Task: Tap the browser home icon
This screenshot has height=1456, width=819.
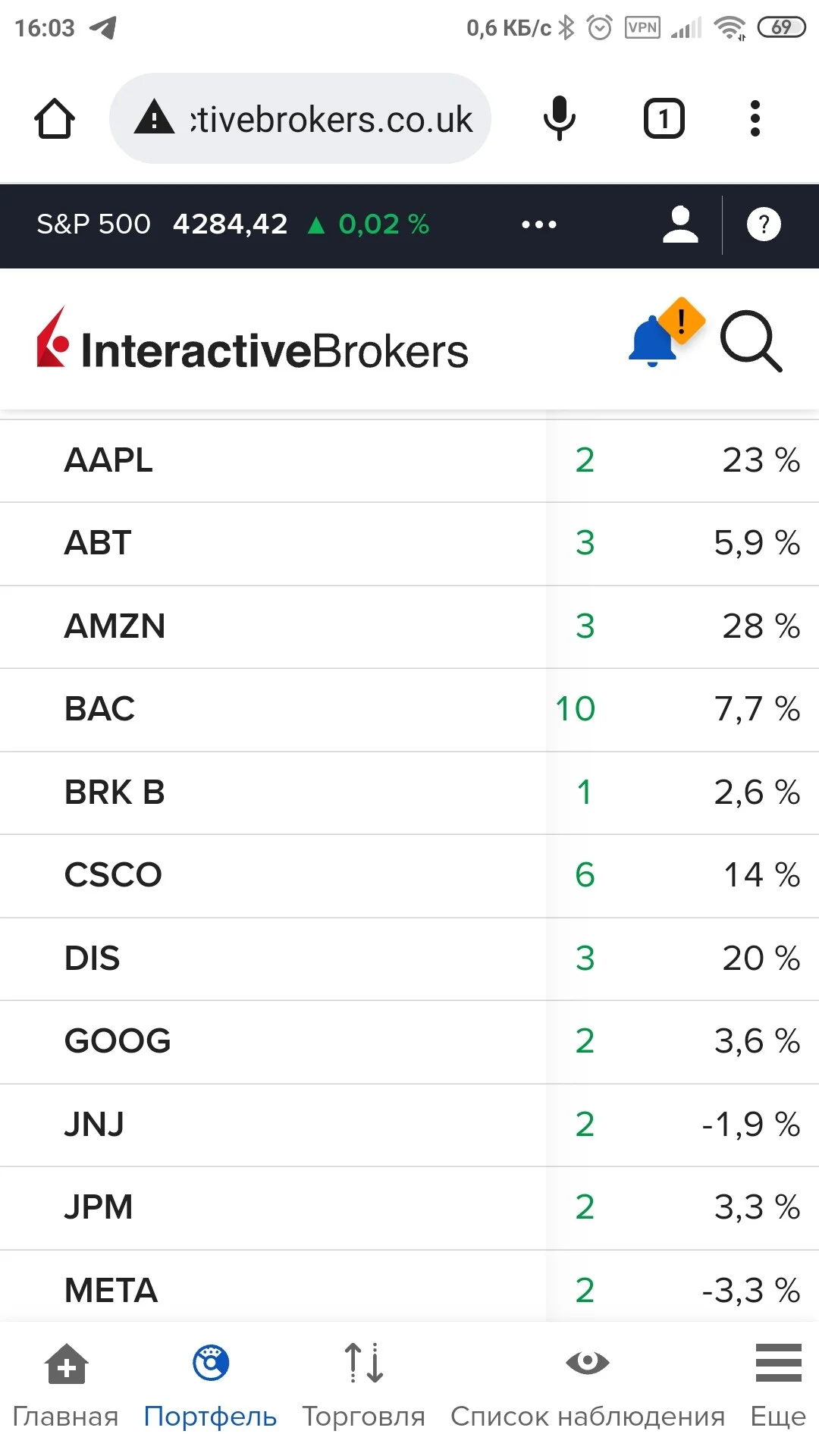Action: (x=55, y=118)
